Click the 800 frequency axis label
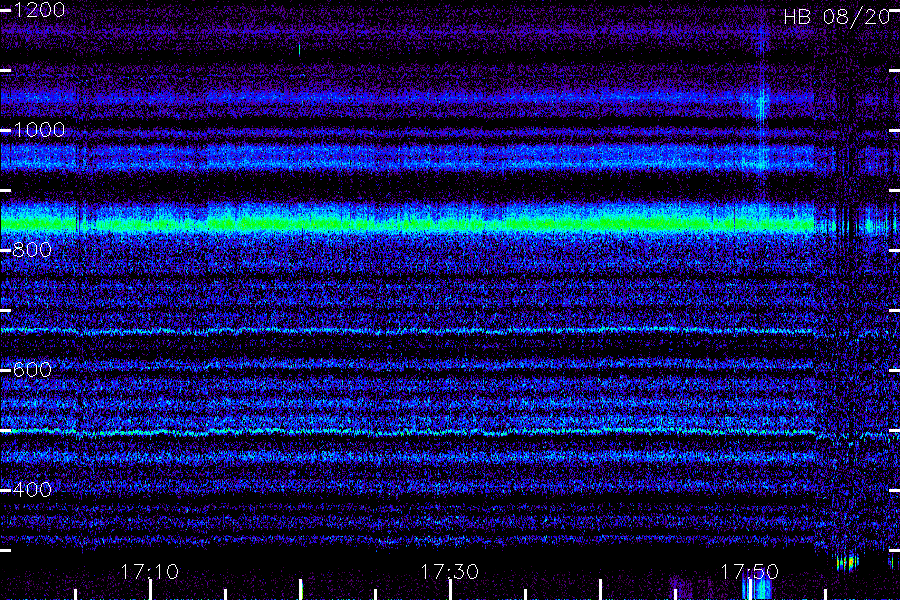900x600 pixels. click(32, 250)
